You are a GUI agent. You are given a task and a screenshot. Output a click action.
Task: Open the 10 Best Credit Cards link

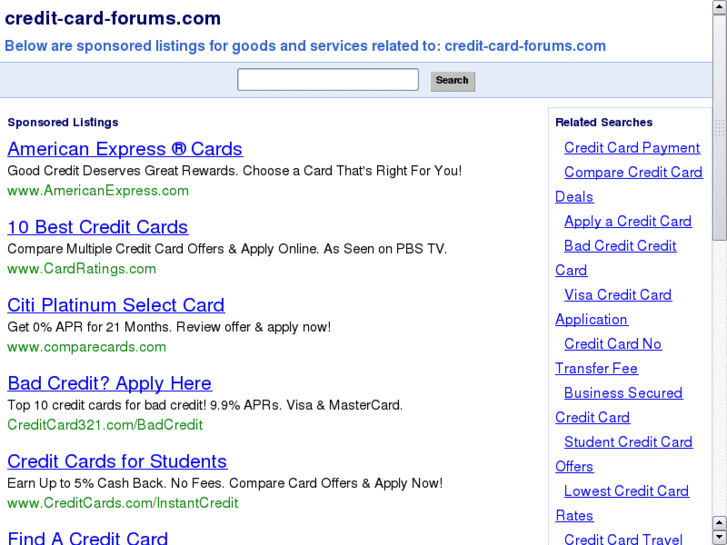click(x=97, y=227)
